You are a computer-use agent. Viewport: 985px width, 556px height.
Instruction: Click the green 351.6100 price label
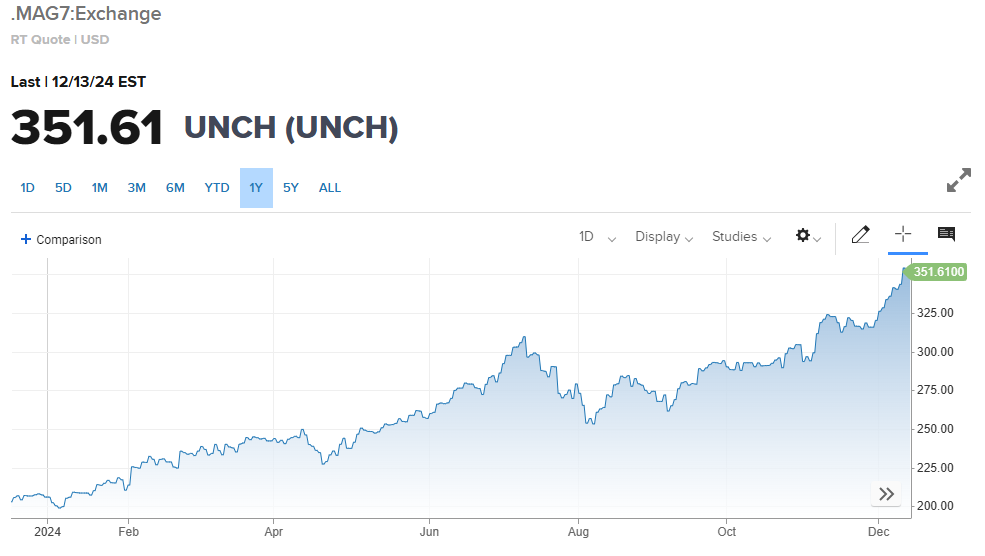pyautogui.click(x=938, y=272)
